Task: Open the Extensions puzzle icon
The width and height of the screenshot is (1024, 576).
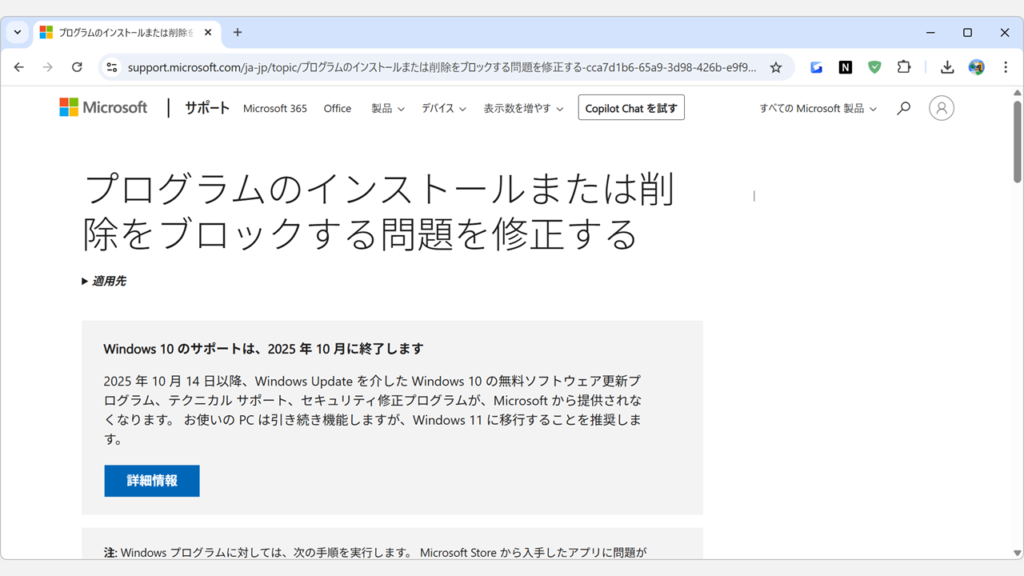Action: (904, 67)
